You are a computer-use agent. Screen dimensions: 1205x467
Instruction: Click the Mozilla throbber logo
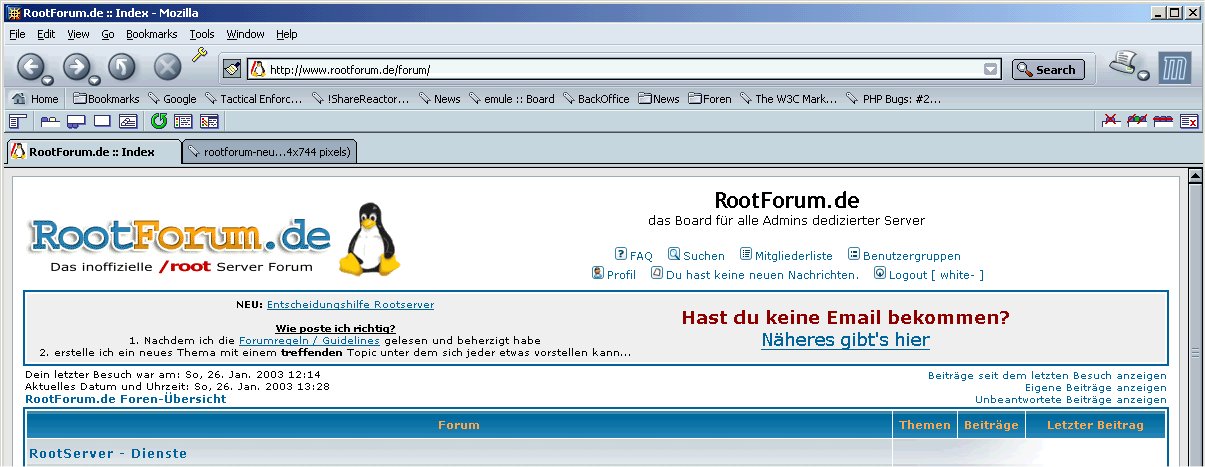tap(1176, 69)
